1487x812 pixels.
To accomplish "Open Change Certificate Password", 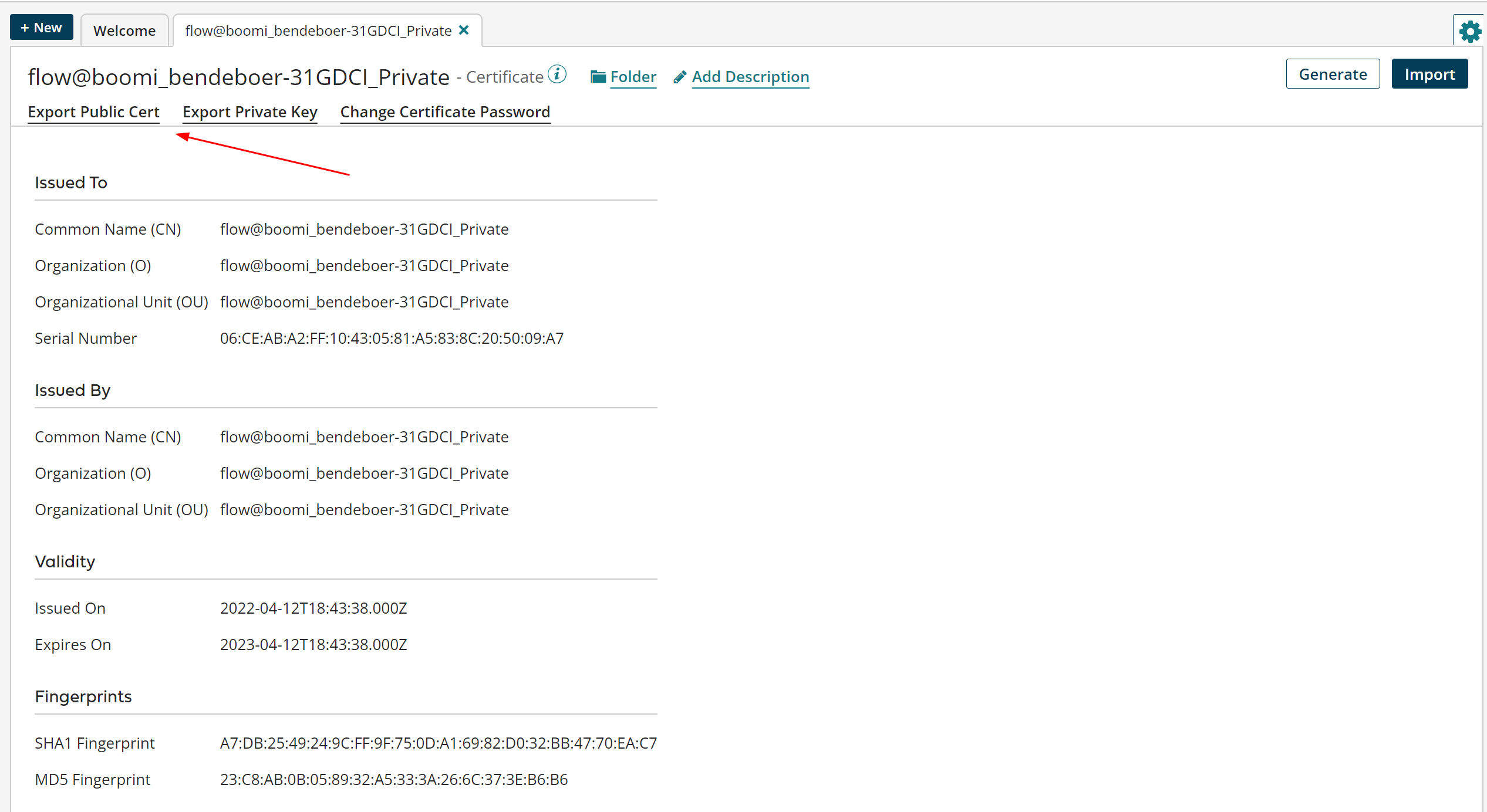I will (x=444, y=112).
